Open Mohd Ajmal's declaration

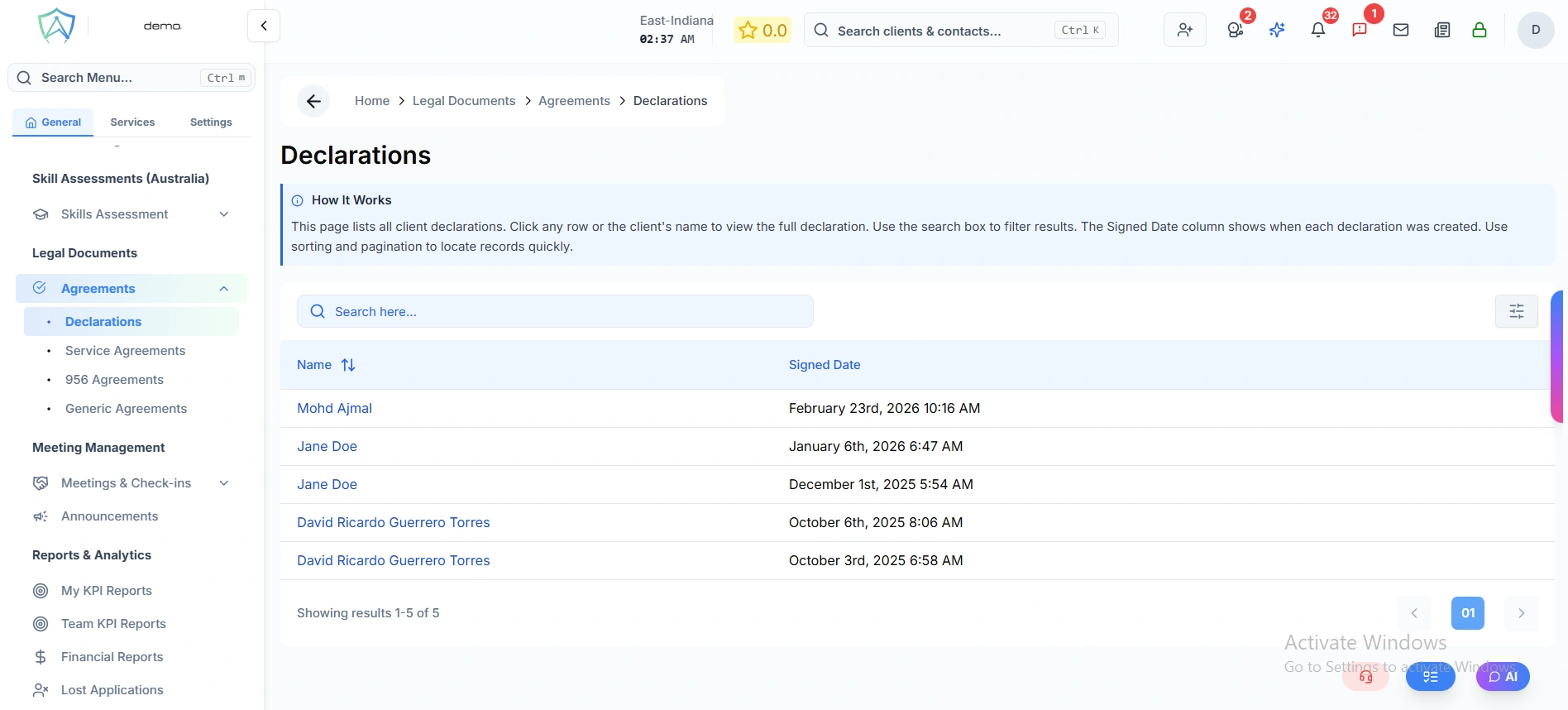point(334,408)
